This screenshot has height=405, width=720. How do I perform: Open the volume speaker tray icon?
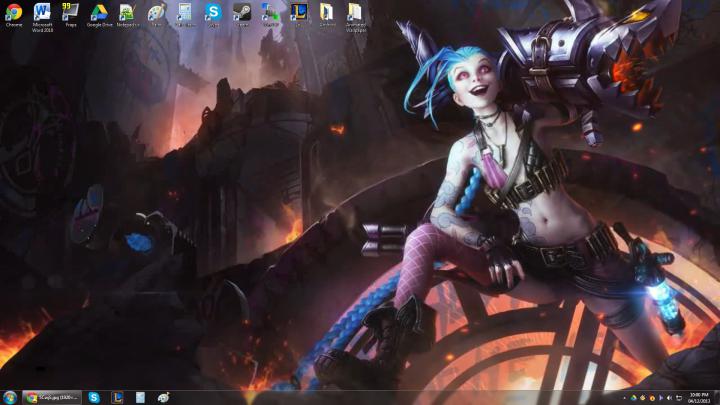click(669, 398)
